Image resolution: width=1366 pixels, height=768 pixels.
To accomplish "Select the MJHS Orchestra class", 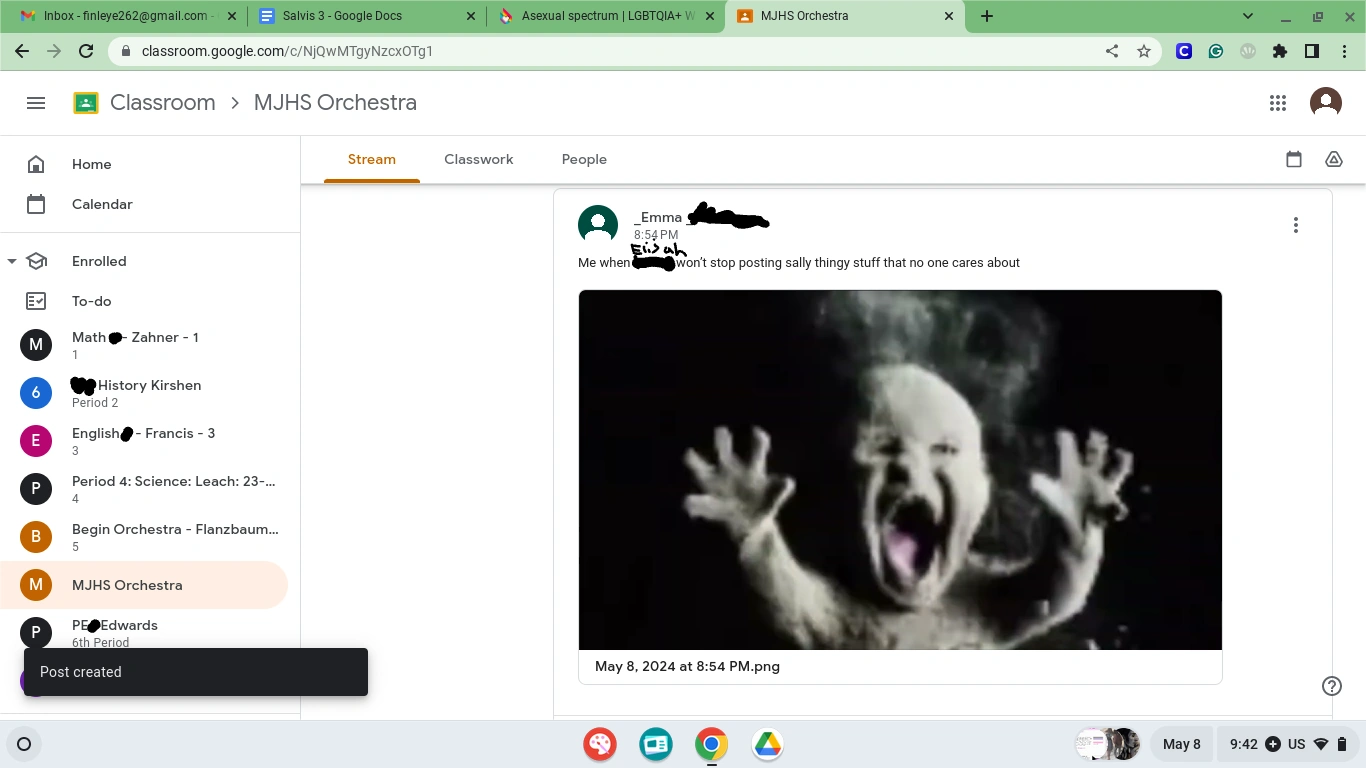I will coord(126,585).
